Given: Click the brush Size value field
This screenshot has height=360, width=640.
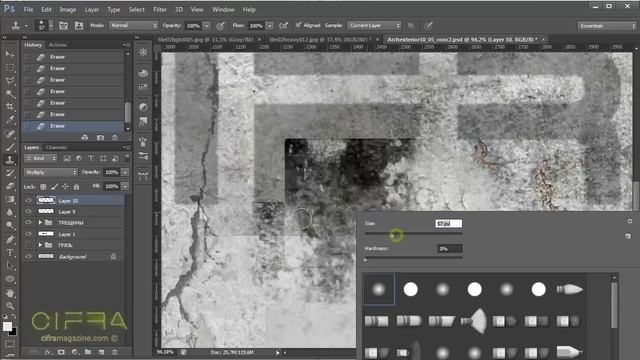Looking at the screenshot, I should [x=449, y=223].
